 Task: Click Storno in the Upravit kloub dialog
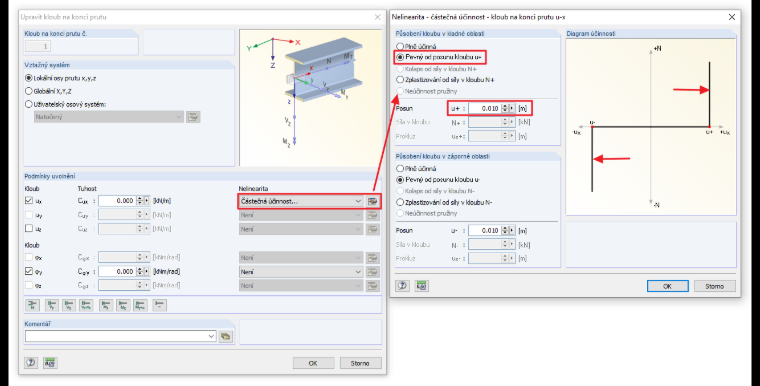point(360,363)
